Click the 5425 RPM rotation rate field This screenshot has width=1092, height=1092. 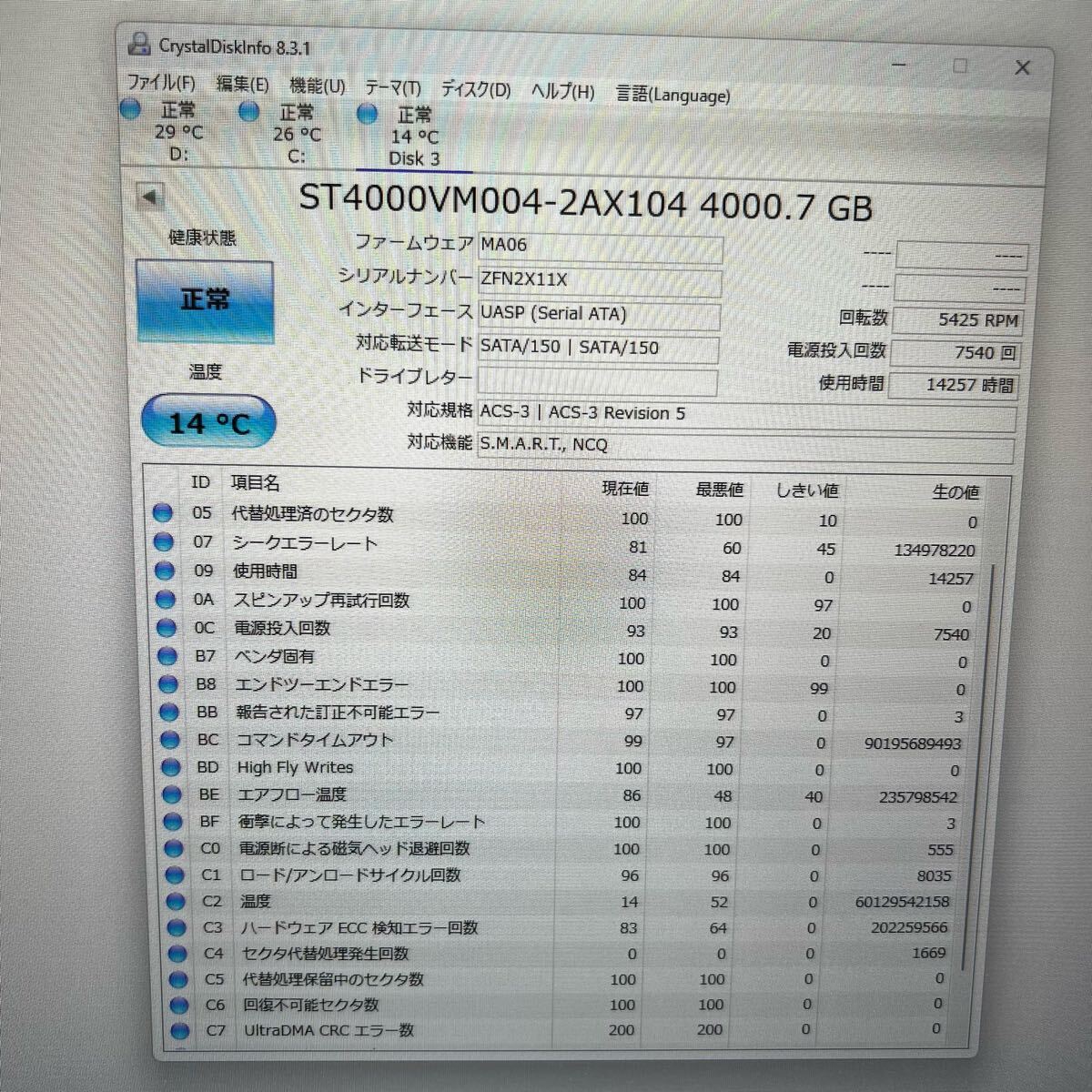click(957, 320)
